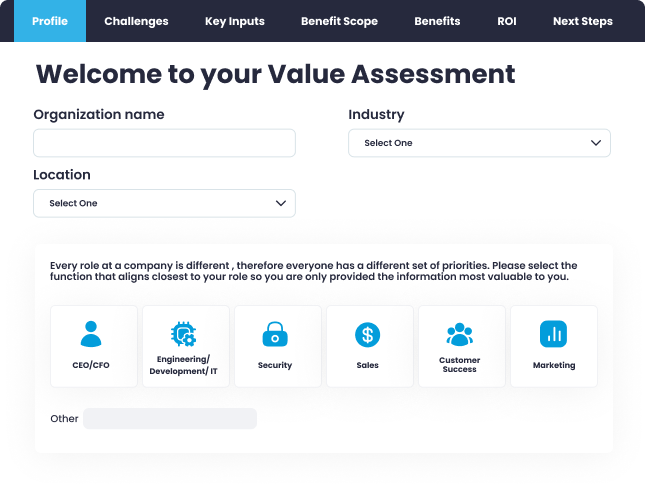Click the Other role input field
The width and height of the screenshot is (645, 484).
click(x=170, y=418)
